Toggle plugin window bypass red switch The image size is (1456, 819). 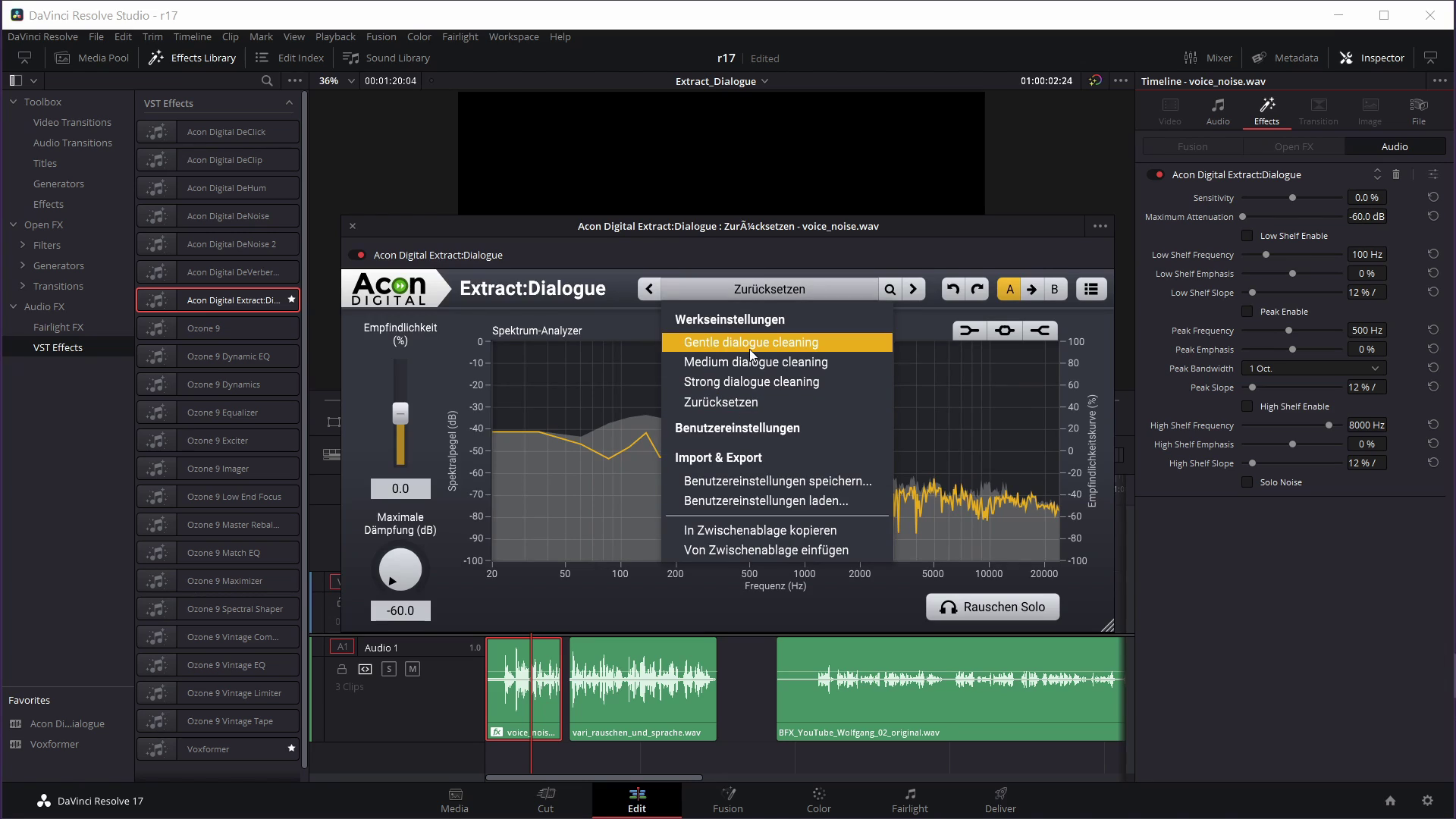pos(358,255)
